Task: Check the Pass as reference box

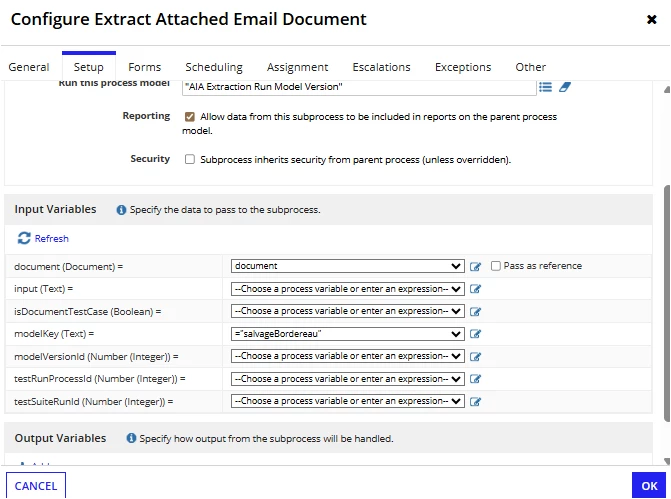Action: coord(496,266)
